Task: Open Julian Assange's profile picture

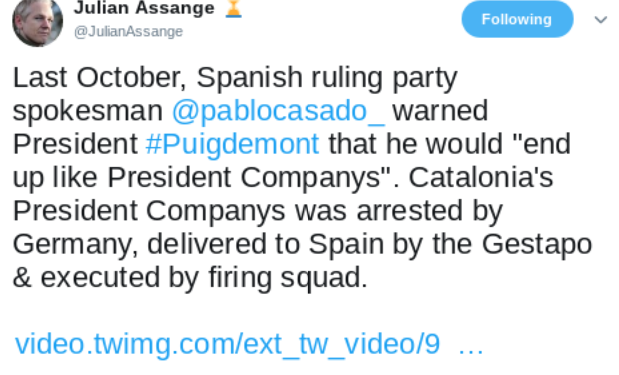Action: [x=38, y=22]
